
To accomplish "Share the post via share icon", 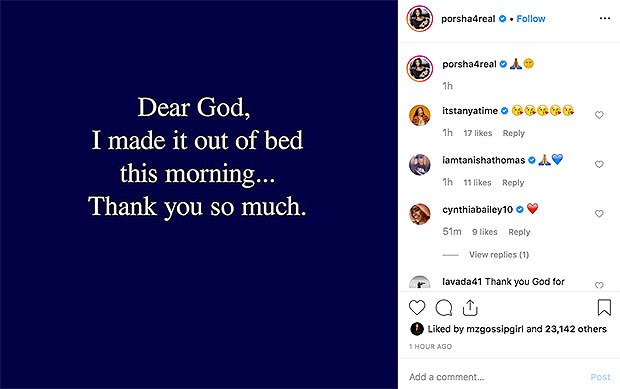I will pos(470,308).
